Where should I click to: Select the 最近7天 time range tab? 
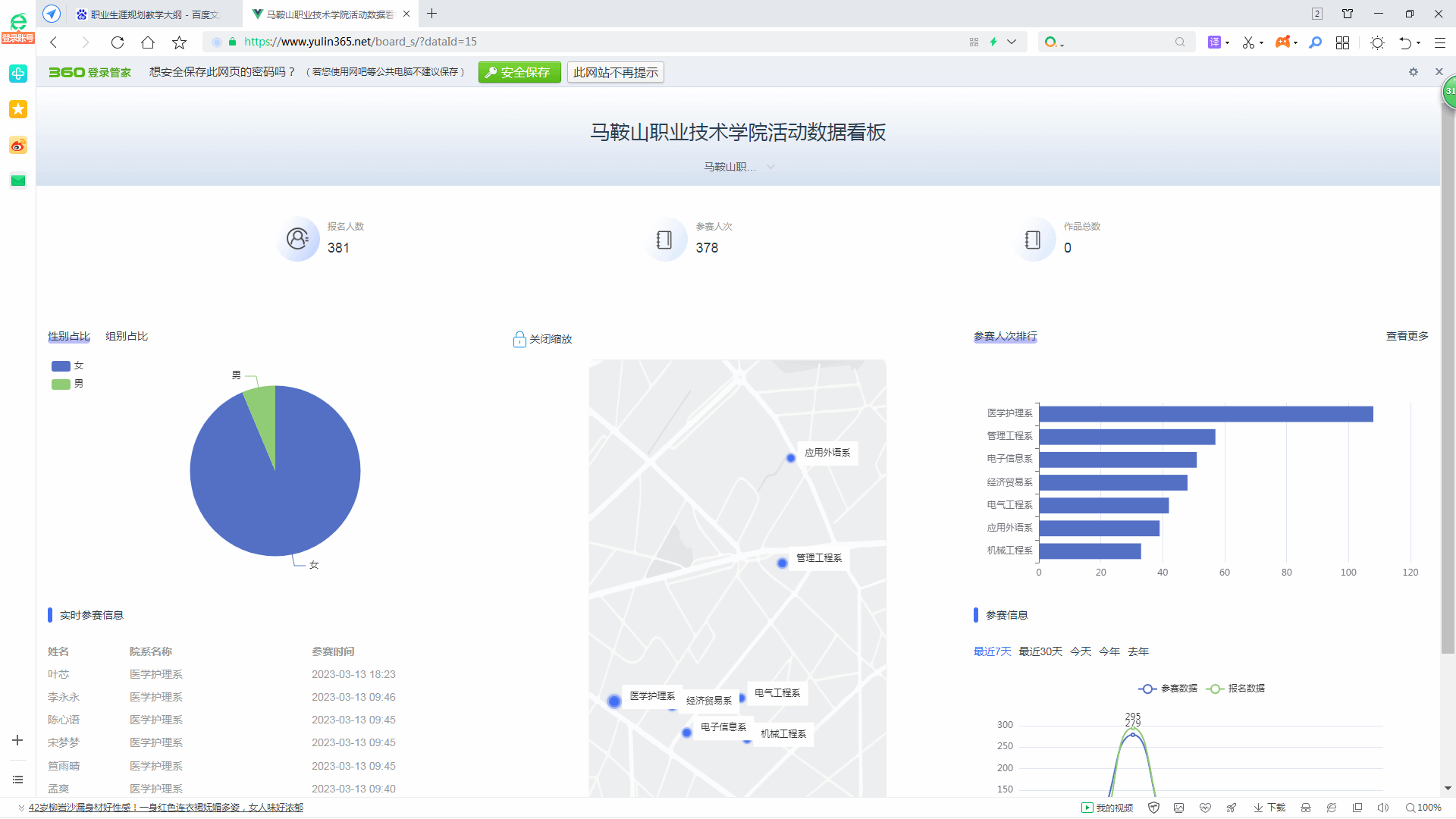(993, 651)
